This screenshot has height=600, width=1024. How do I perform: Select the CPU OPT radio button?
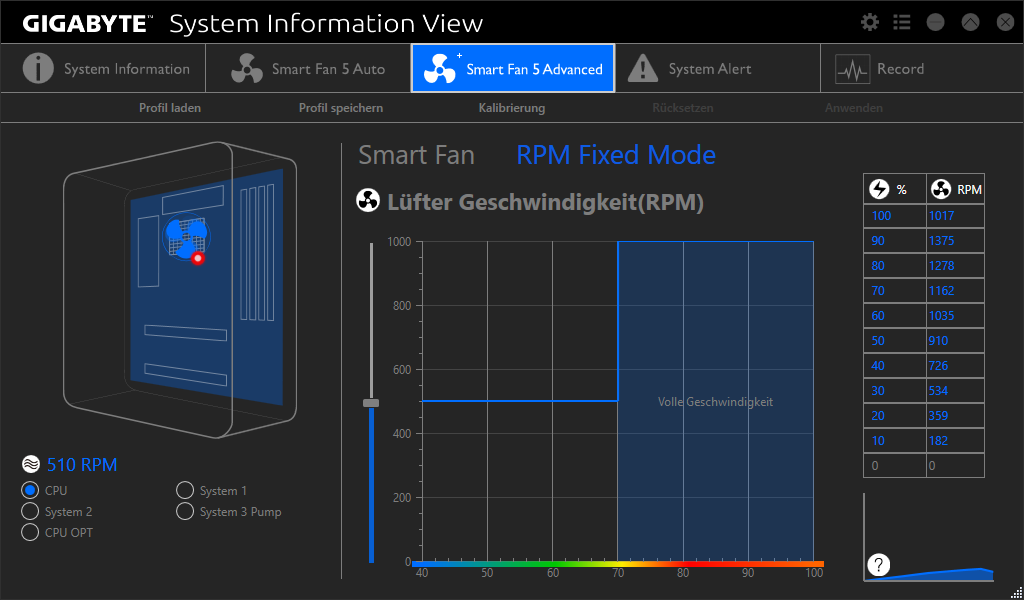click(x=30, y=532)
